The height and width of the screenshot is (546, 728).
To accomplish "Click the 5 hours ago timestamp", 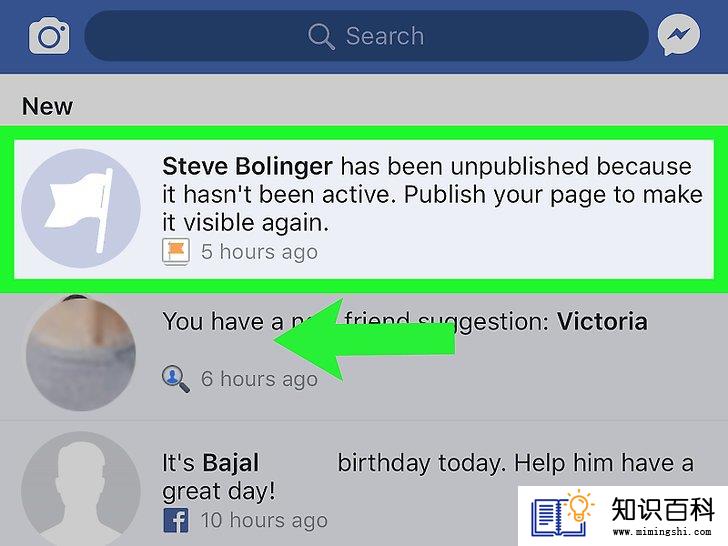I will coord(260,252).
